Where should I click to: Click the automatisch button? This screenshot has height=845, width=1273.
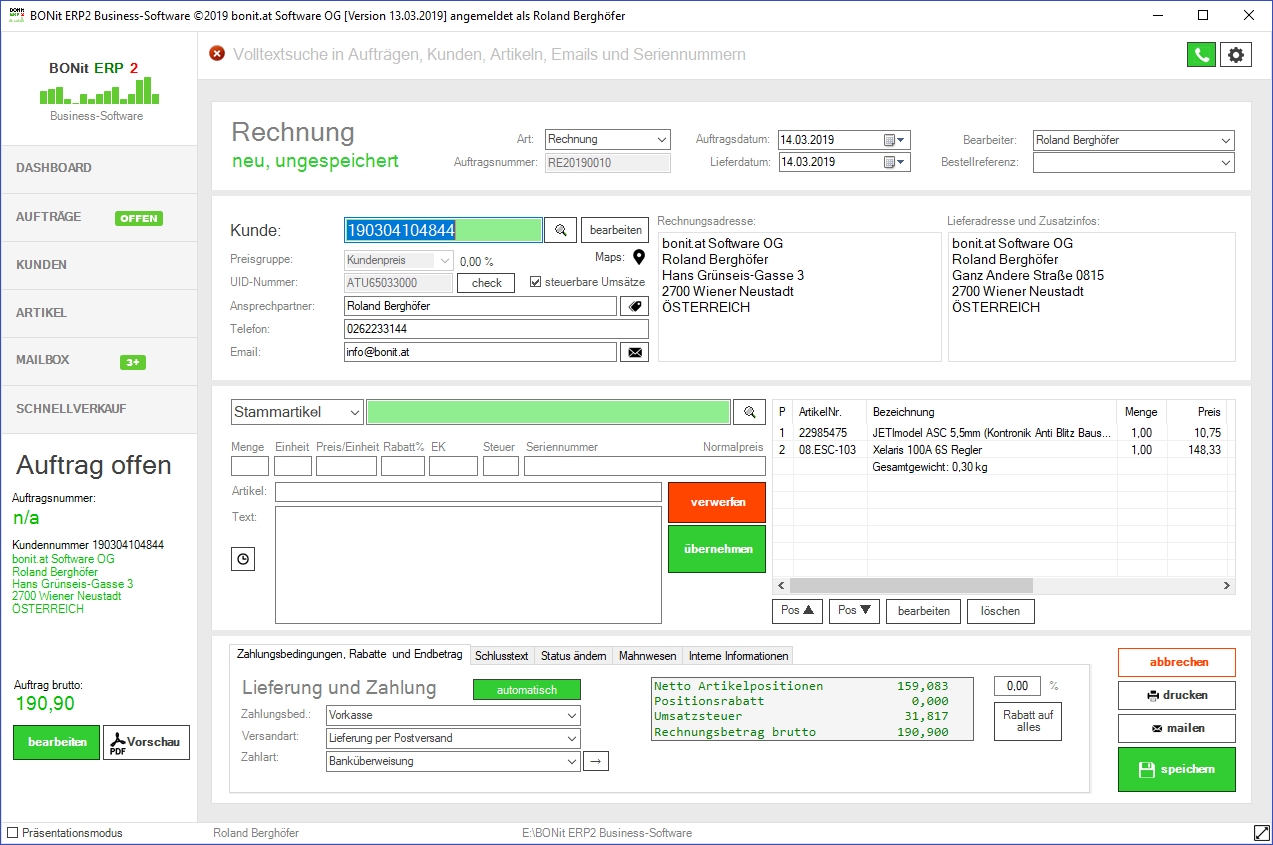pyautogui.click(x=526, y=690)
